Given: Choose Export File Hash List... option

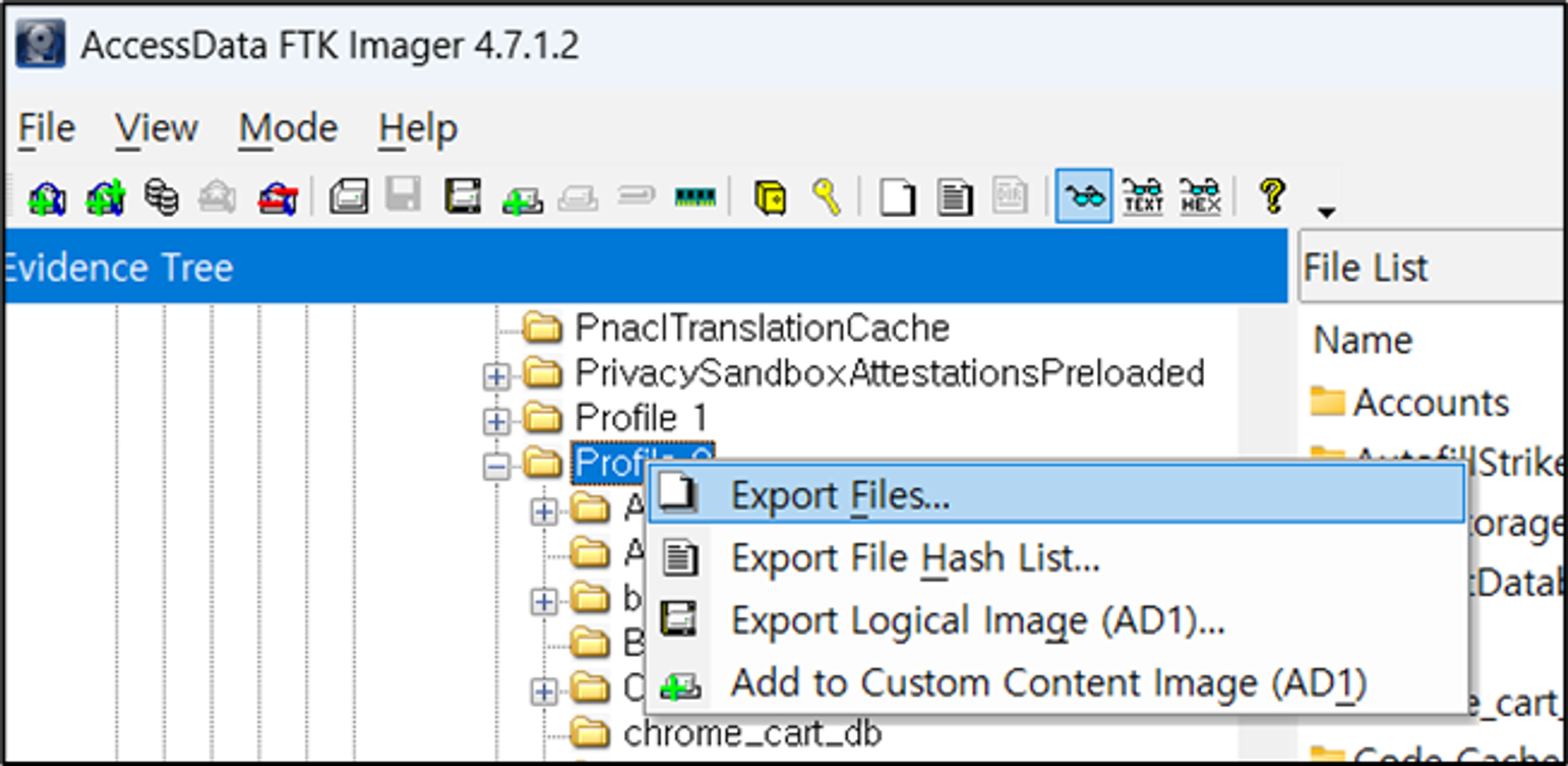Looking at the screenshot, I should [1057, 558].
